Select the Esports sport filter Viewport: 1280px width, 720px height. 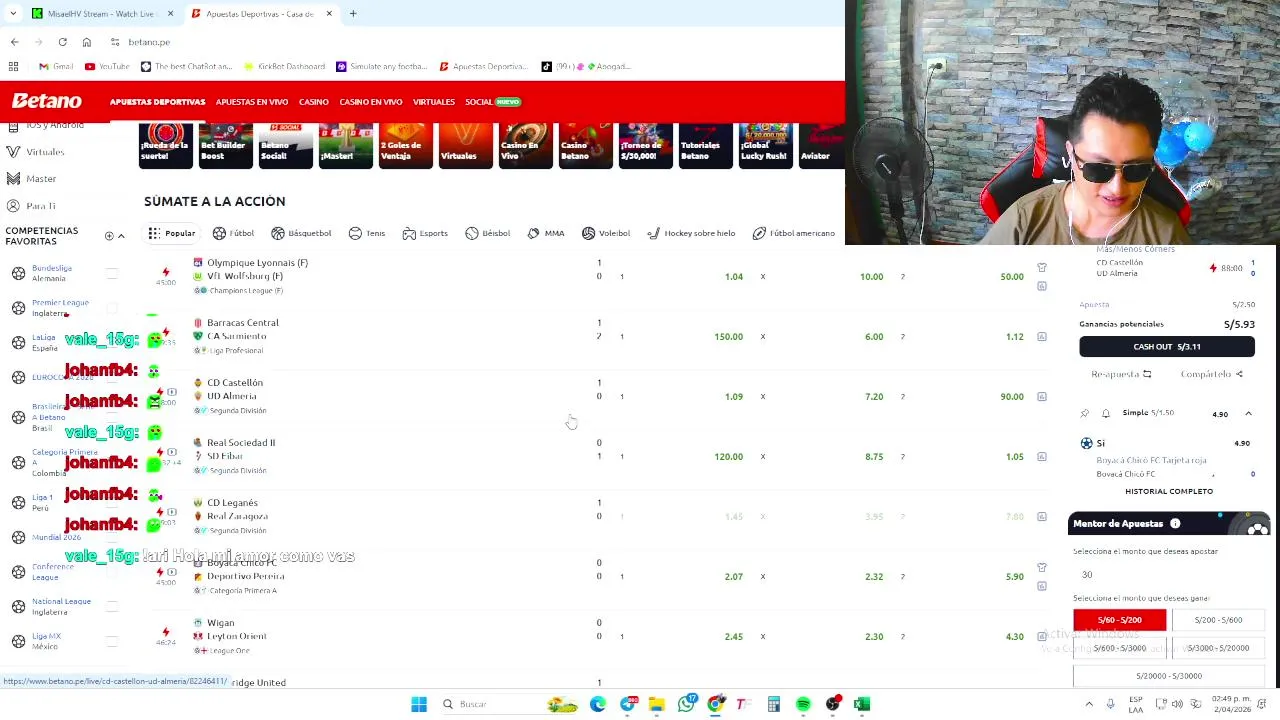click(x=425, y=233)
